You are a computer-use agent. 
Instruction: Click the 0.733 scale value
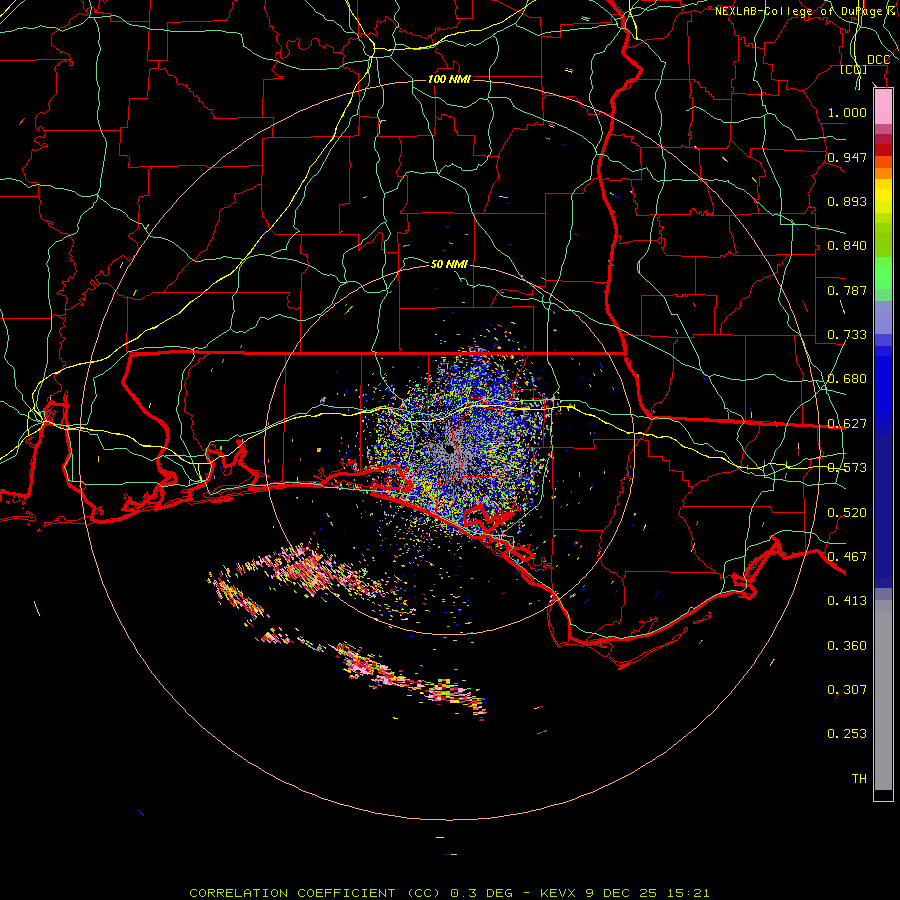point(847,335)
